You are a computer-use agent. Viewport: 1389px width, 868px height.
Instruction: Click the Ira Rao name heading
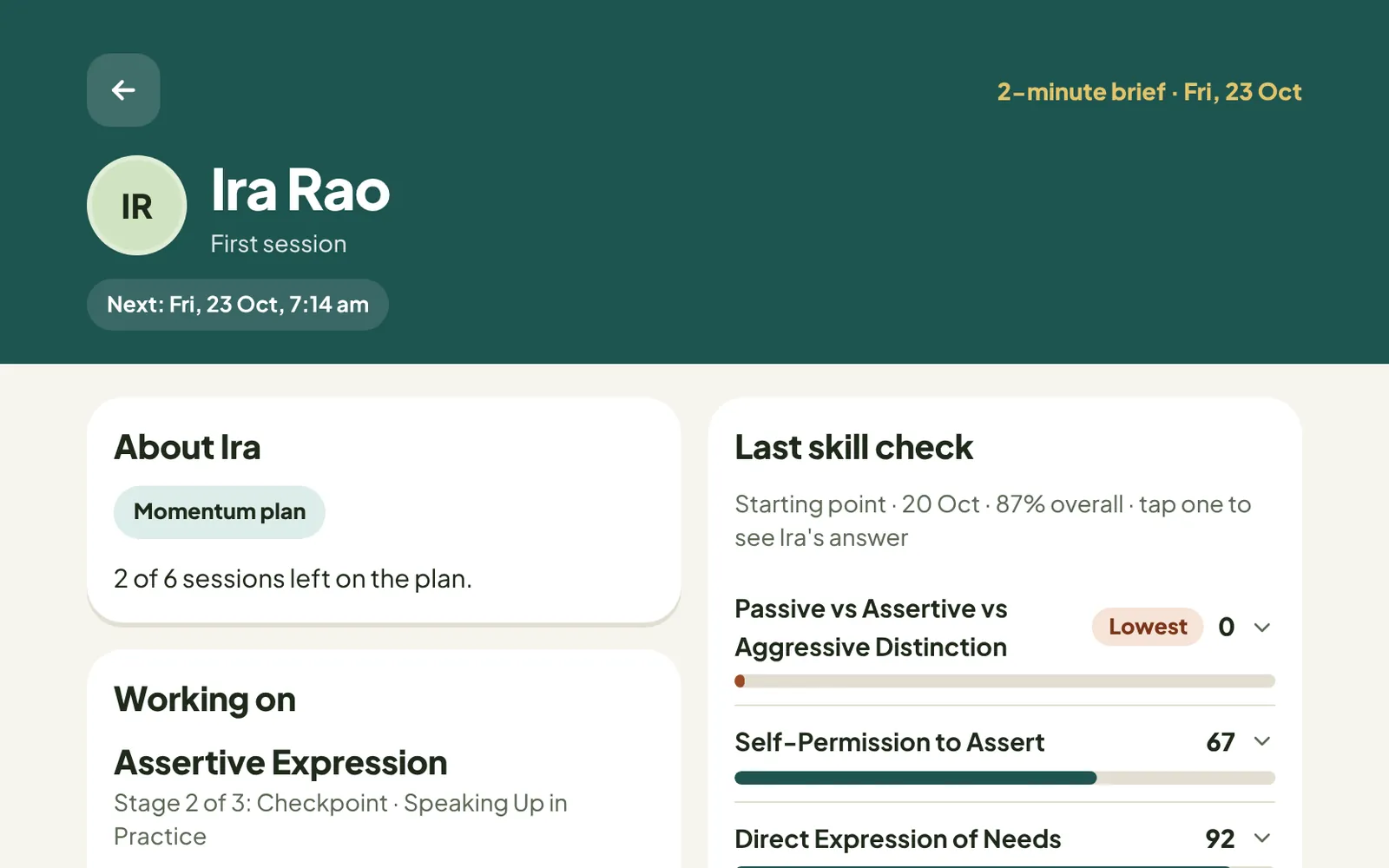point(300,190)
